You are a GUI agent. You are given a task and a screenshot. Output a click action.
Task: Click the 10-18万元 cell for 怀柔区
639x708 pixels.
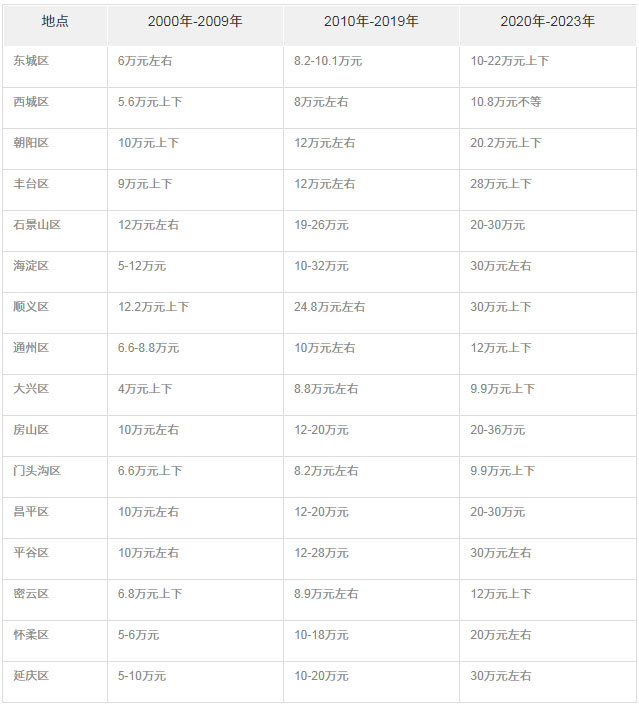(x=321, y=635)
